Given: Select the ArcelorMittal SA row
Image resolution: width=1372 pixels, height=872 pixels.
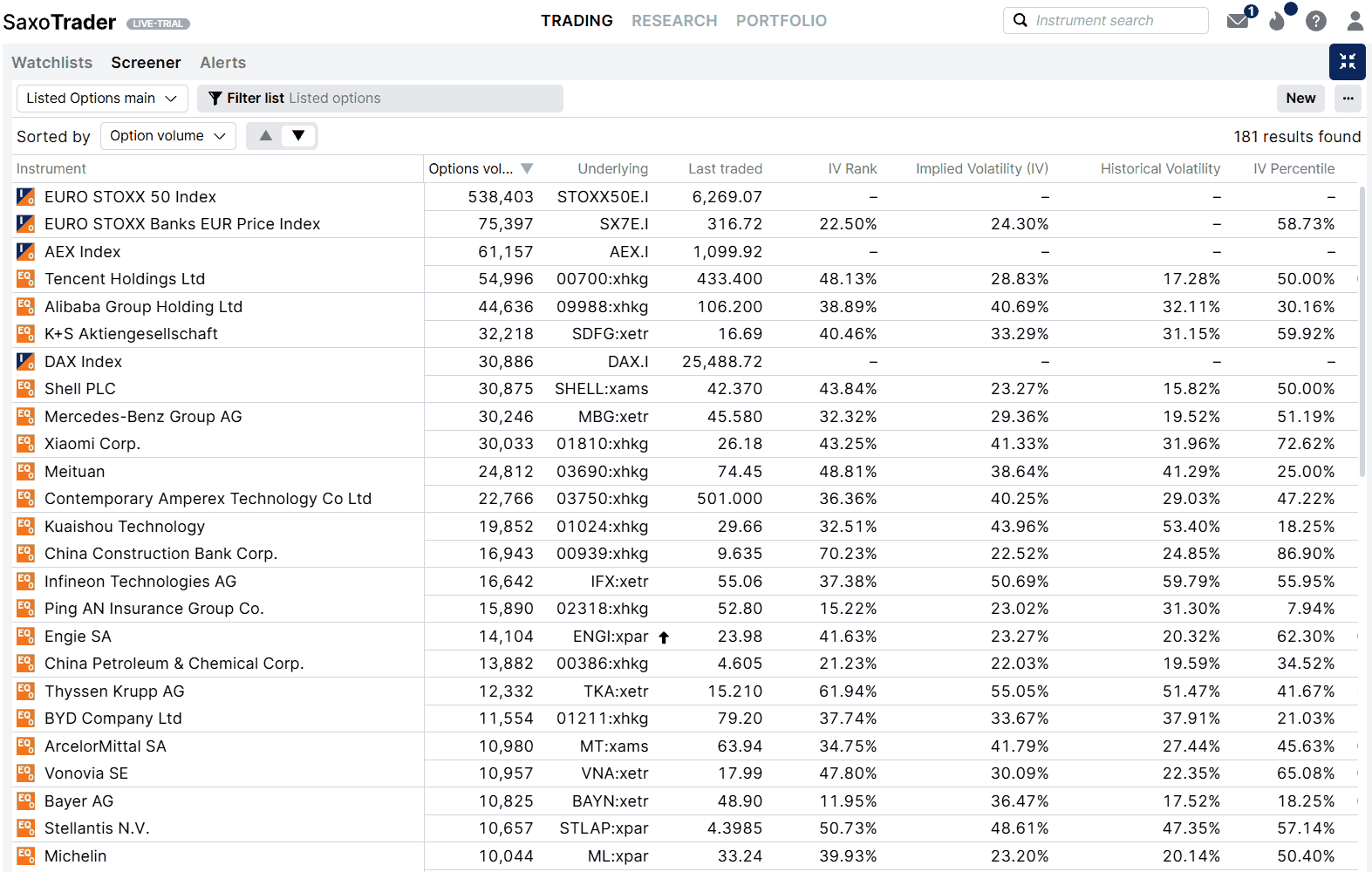Looking at the screenshot, I should [x=686, y=746].
